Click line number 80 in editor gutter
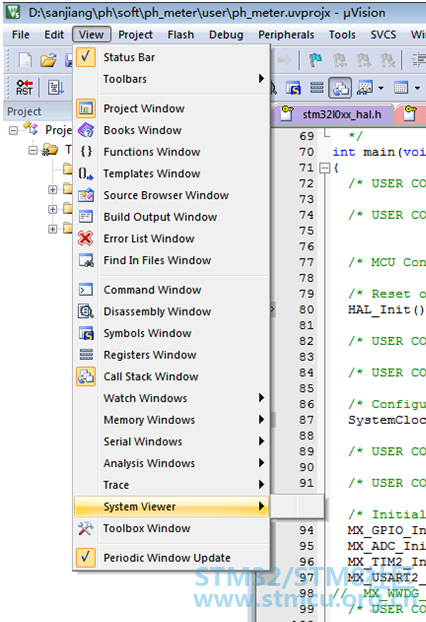This screenshot has width=426, height=622. coord(306,309)
